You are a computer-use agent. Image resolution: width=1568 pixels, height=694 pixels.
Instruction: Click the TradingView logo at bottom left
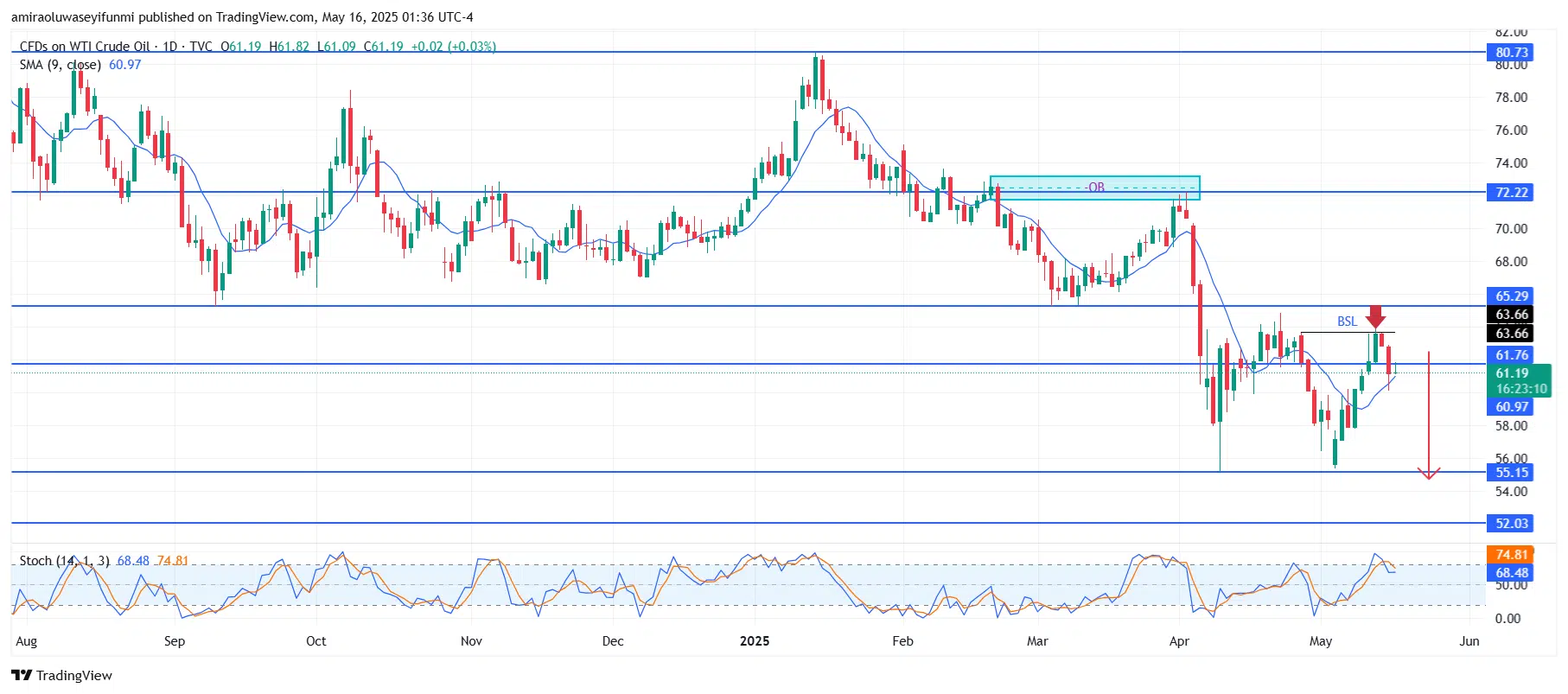(x=61, y=675)
